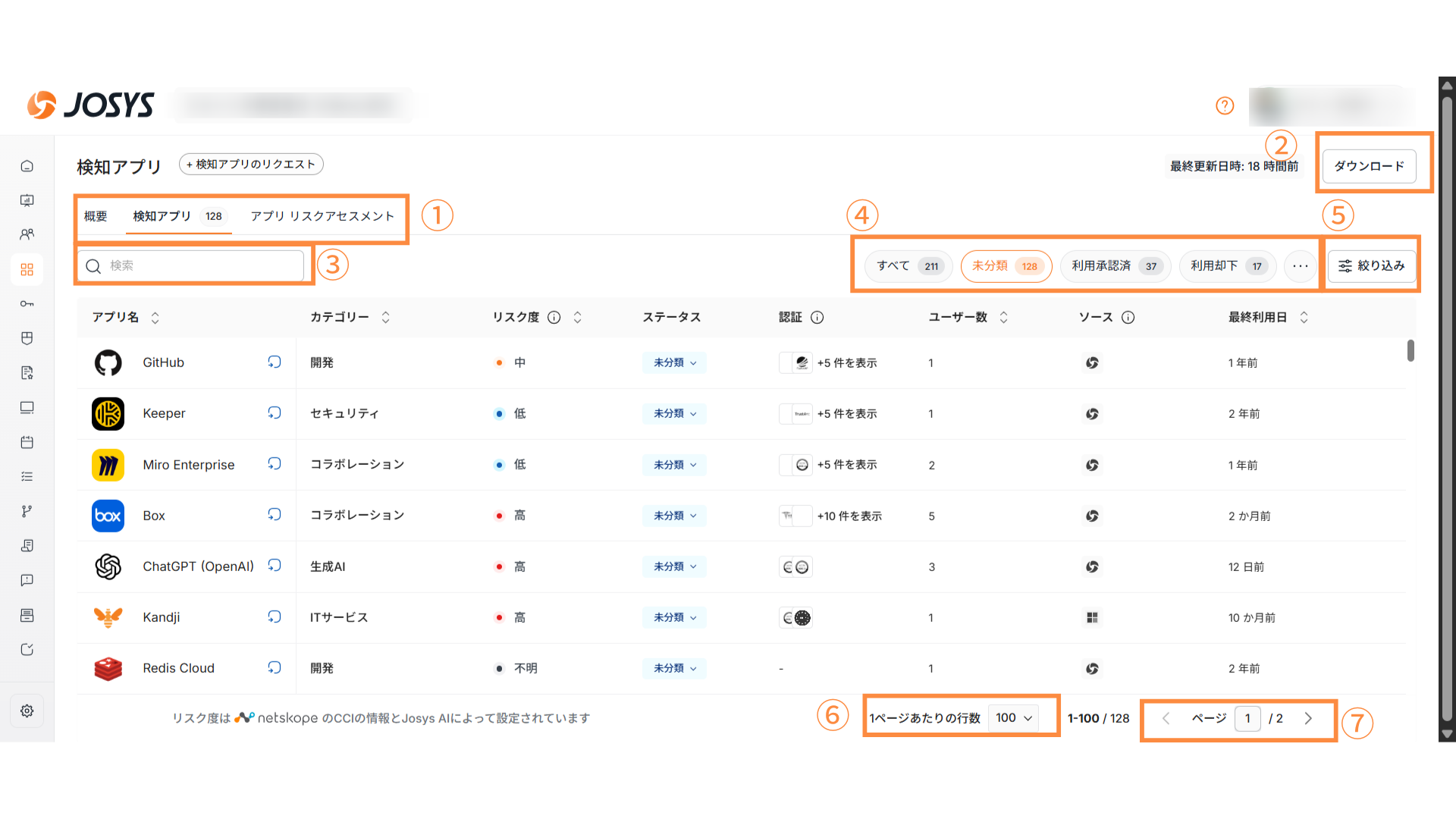Click the refresh icon beside GitHub

pos(275,362)
